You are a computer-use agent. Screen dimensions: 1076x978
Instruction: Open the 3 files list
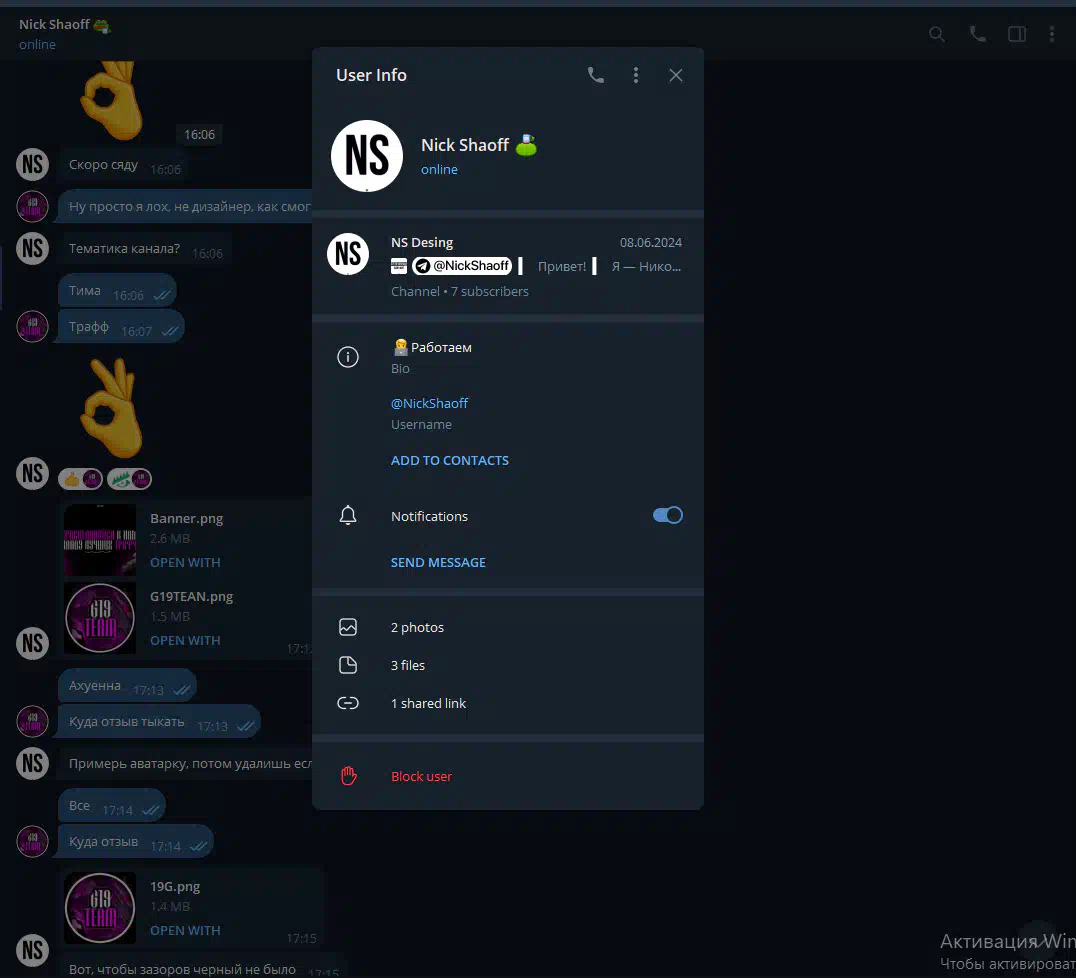[408, 665]
